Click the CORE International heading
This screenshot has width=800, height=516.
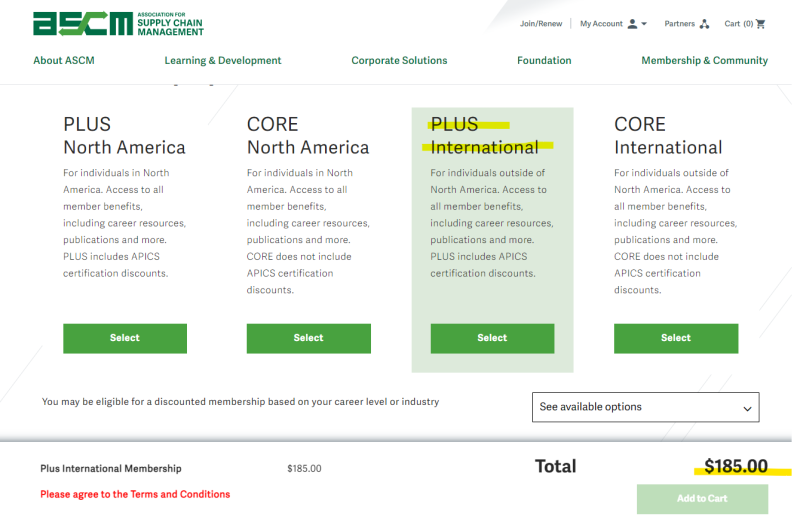(668, 136)
